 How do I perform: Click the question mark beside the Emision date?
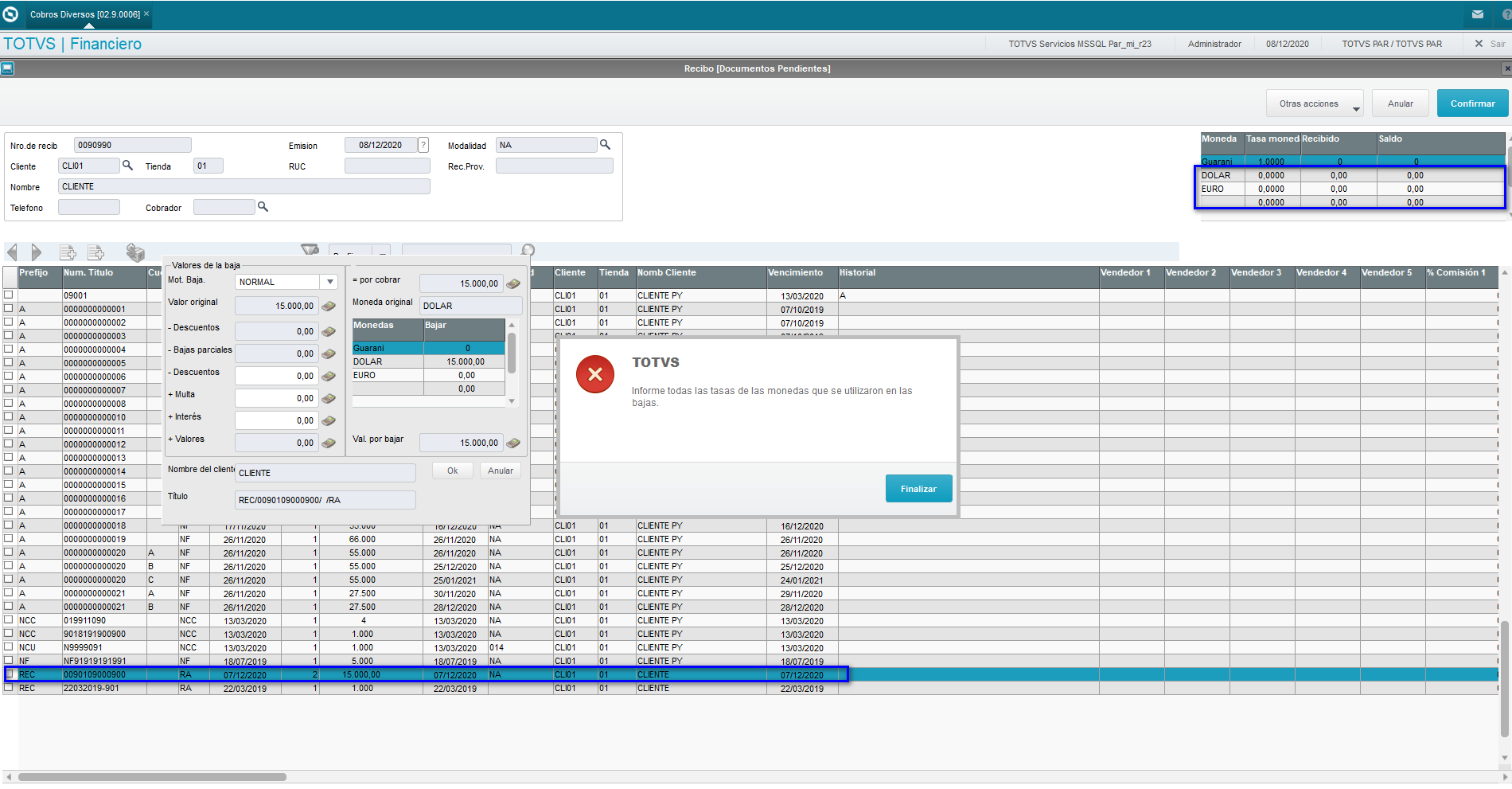(x=423, y=145)
